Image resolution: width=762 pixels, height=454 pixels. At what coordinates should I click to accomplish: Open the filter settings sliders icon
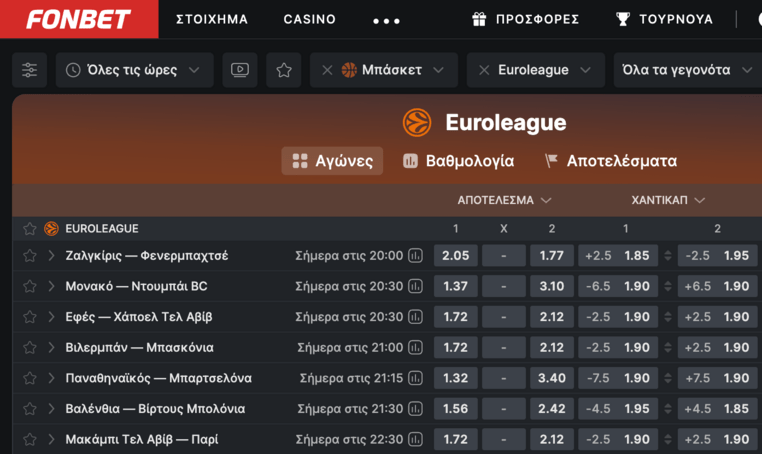29,70
